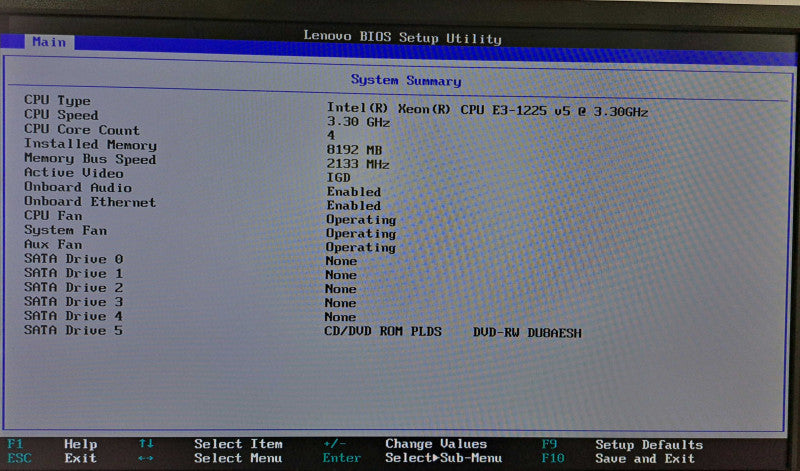Select the Installed Memory label
800x471 pixels.
(x=90, y=144)
